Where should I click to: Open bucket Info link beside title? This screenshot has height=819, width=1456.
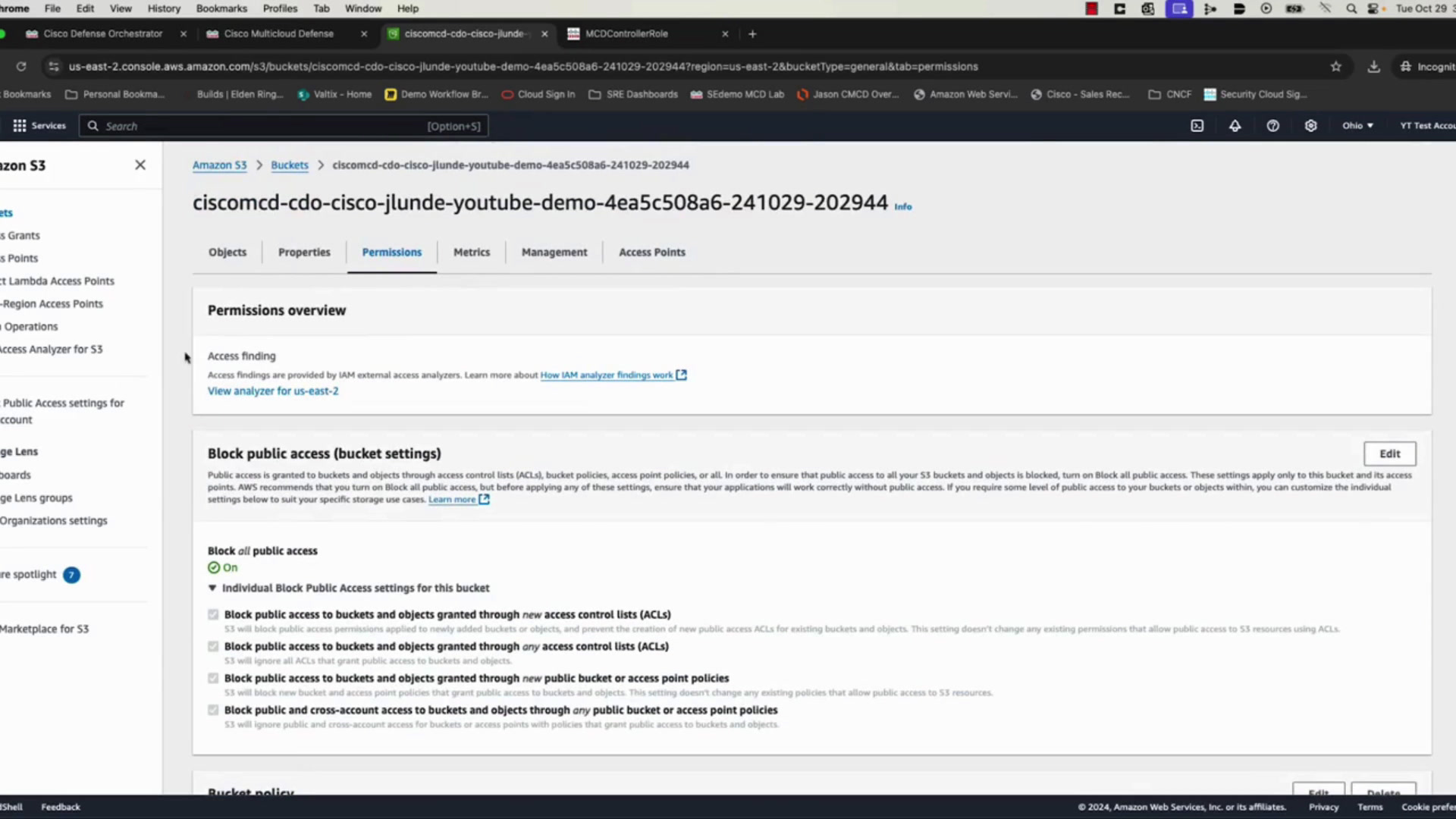click(903, 206)
